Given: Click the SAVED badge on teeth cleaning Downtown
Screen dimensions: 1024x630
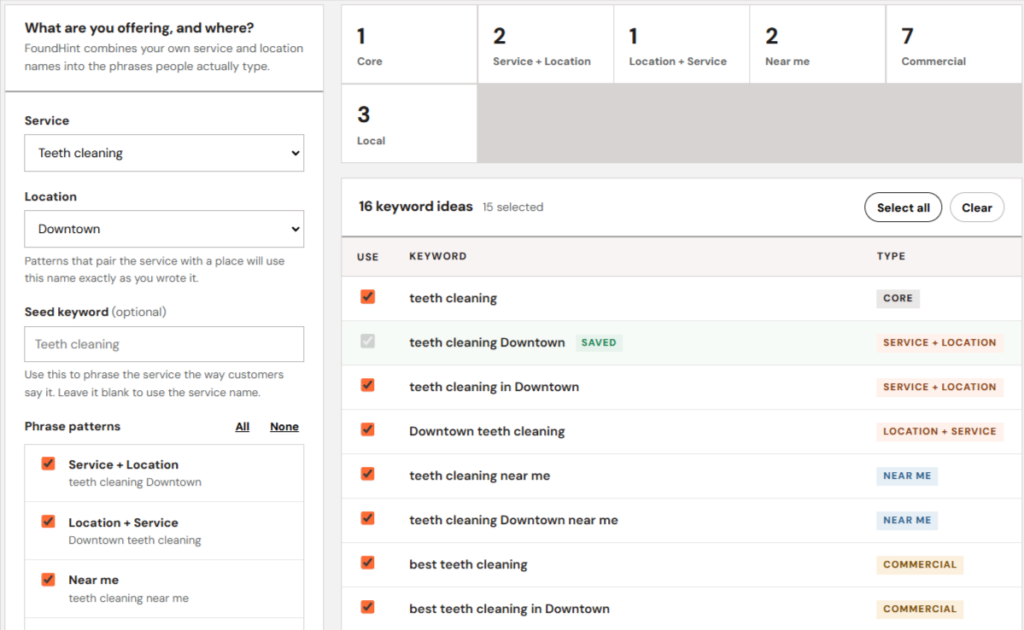Looking at the screenshot, I should coord(599,342).
